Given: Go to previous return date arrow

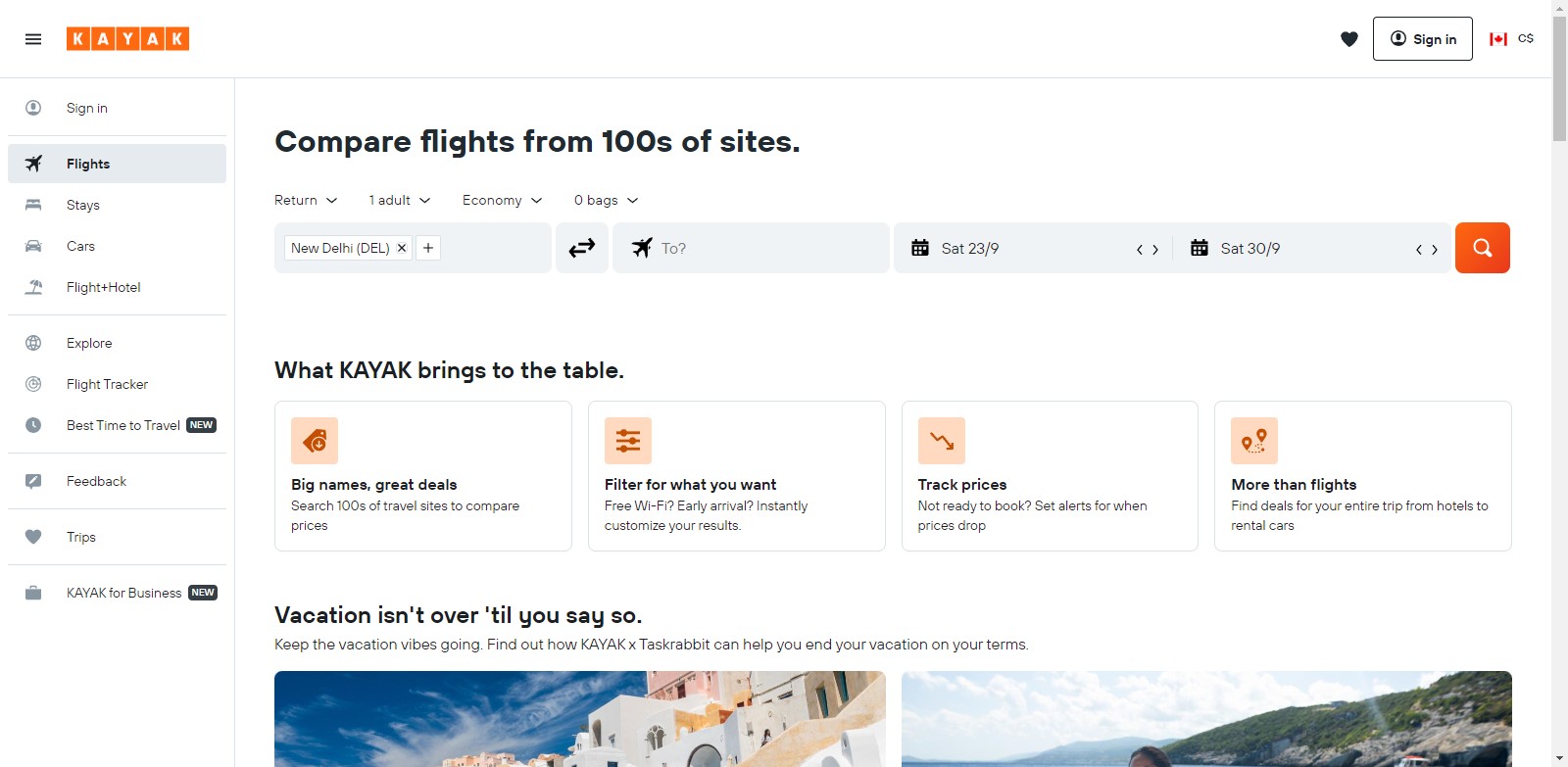Looking at the screenshot, I should 1418,250.
